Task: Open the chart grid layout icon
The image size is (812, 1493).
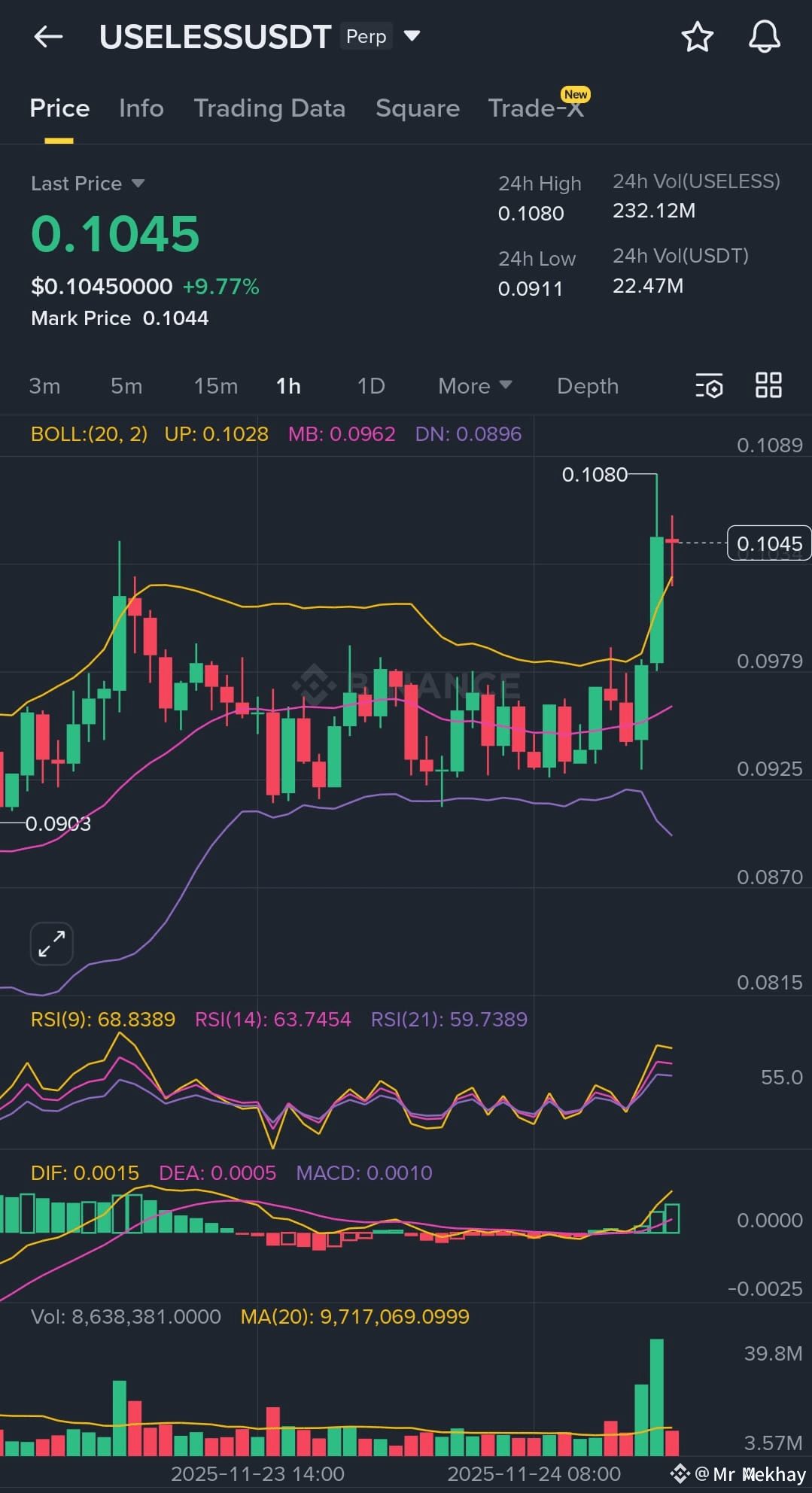Action: click(768, 385)
